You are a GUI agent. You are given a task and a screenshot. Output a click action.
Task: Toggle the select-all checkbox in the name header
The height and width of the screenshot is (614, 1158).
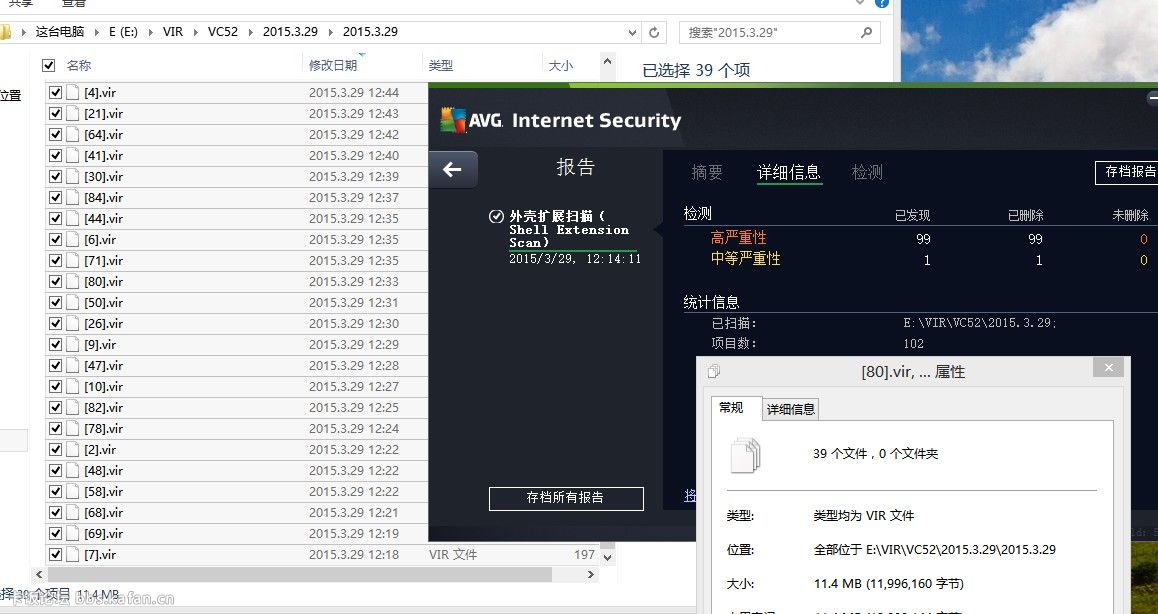pos(49,65)
